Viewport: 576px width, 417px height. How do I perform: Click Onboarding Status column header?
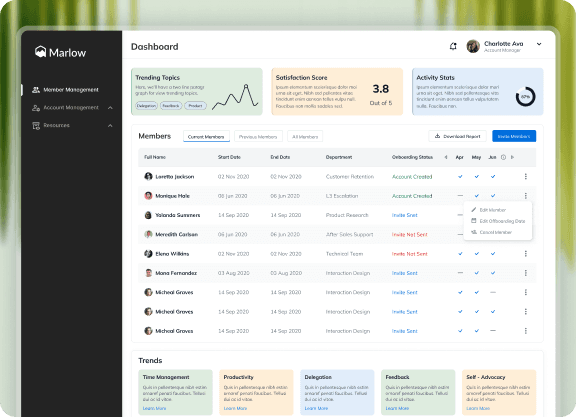click(412, 157)
